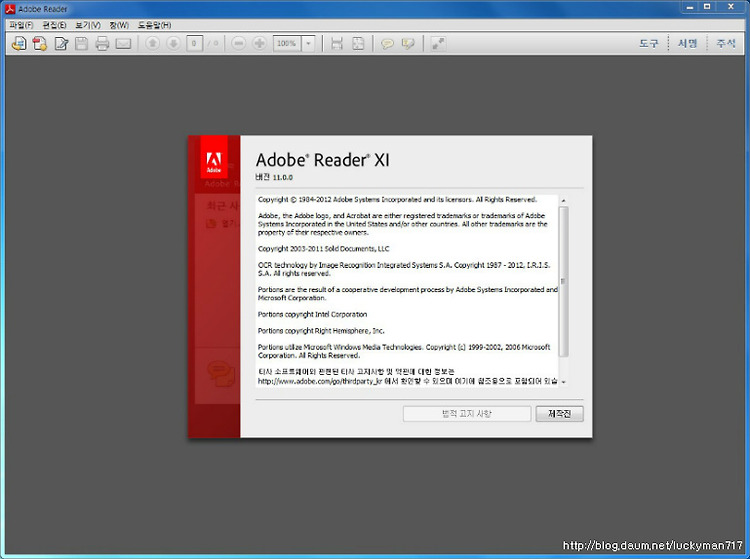The image size is (750, 559).
Task: Click the Print icon
Action: tap(102, 44)
